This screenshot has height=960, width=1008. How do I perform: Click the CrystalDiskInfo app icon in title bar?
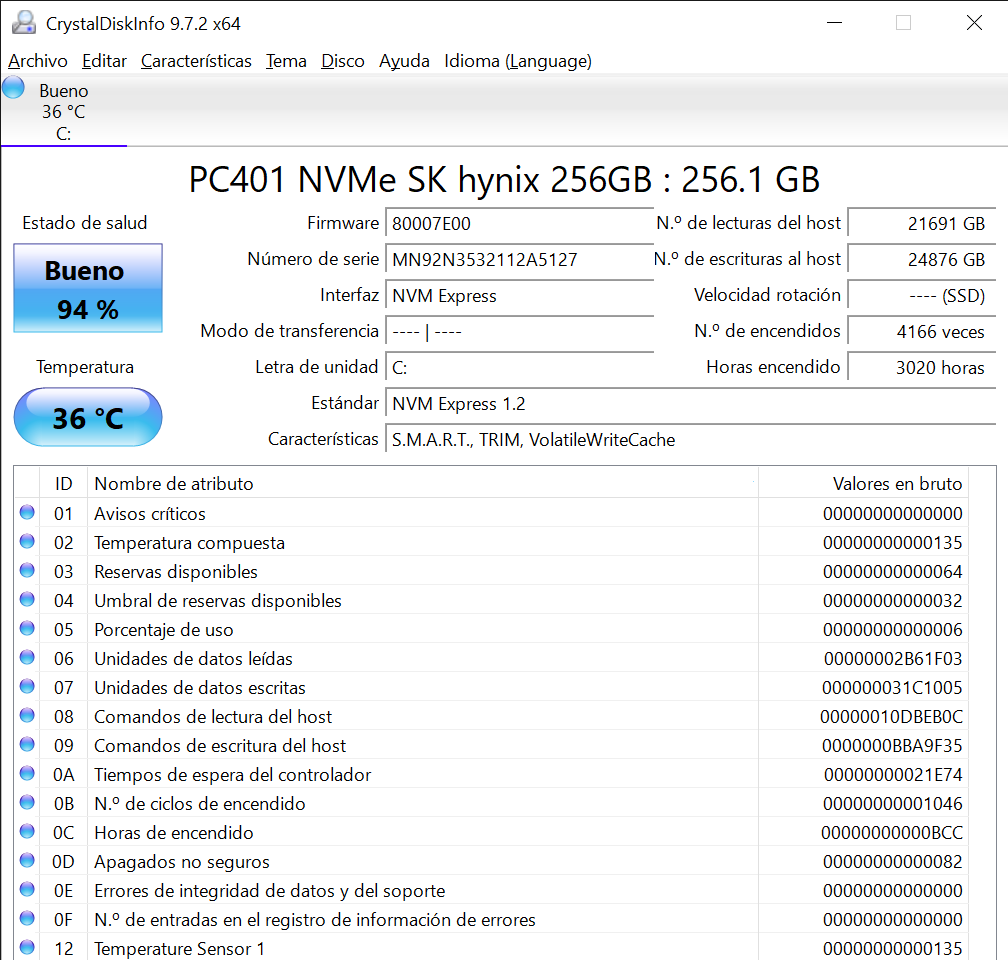pyautogui.click(x=21, y=23)
